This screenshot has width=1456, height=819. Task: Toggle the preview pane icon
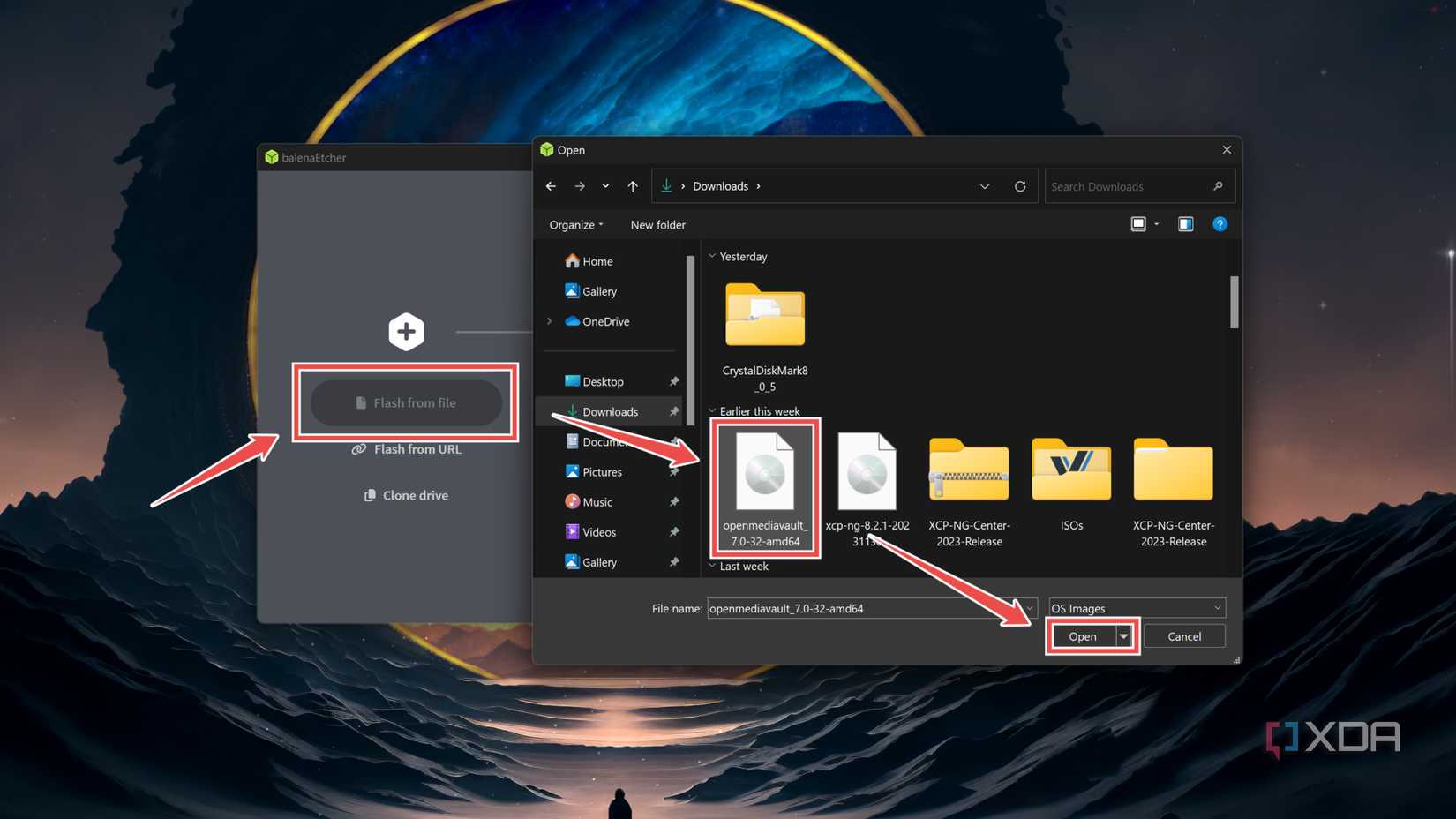[x=1185, y=224]
